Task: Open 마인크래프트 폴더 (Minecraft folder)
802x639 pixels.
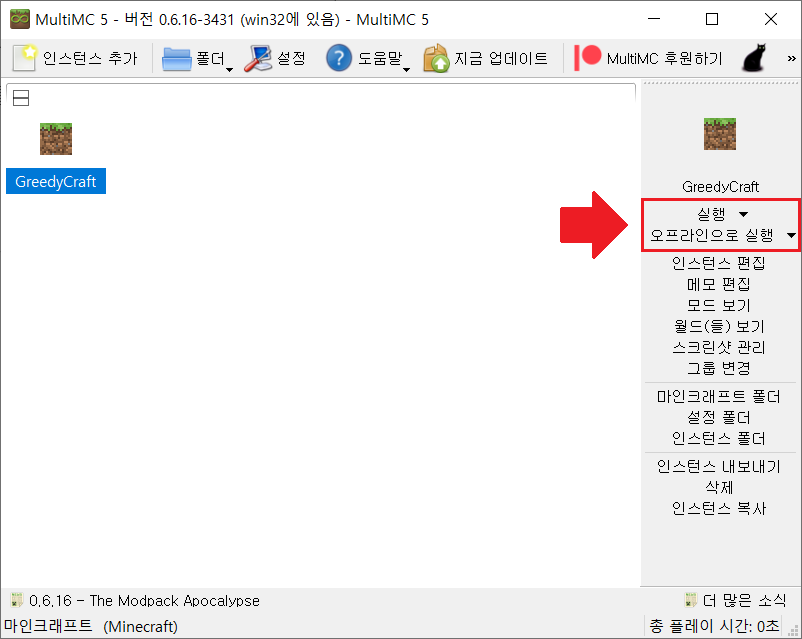Action: pyautogui.click(x=719, y=396)
